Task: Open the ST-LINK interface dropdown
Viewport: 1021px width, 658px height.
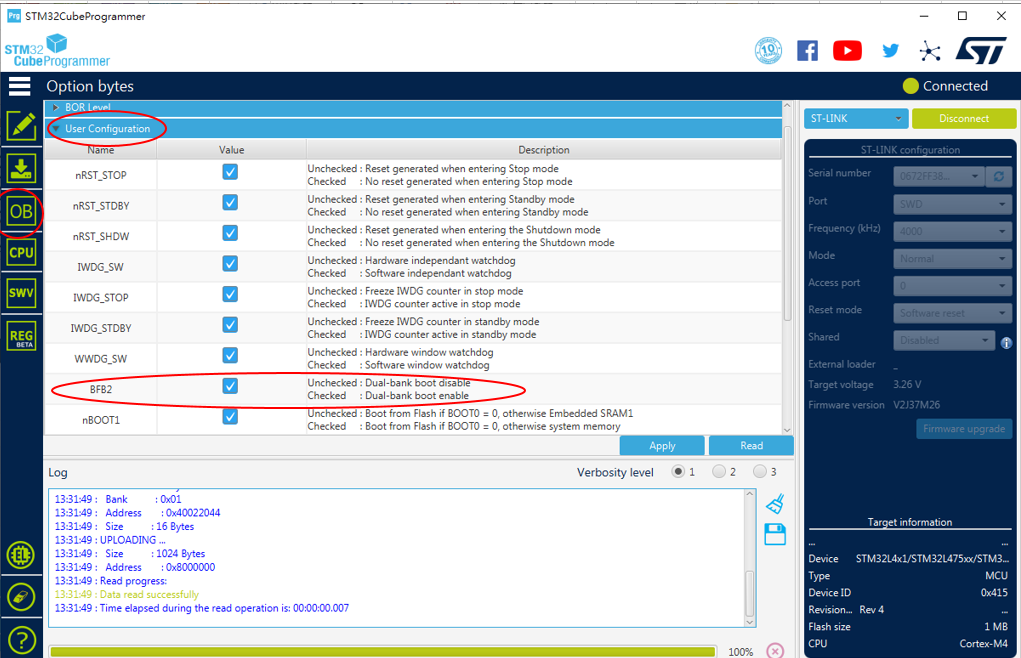Action: 856,118
